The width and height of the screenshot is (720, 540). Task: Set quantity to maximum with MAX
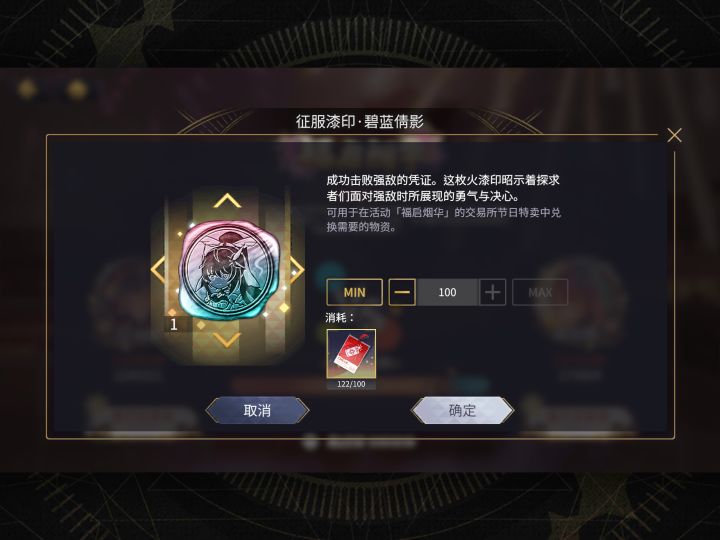coord(540,292)
